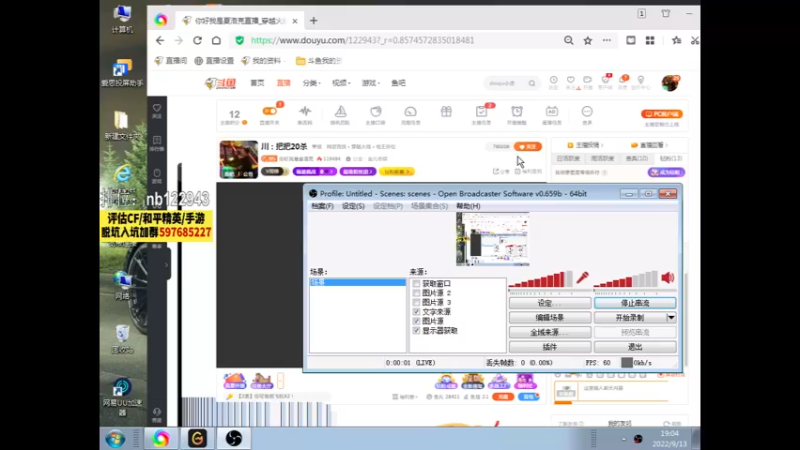Image resolution: width=800 pixels, height=450 pixels.
Task: Click orange PC客户端 button
Action: tap(662, 114)
